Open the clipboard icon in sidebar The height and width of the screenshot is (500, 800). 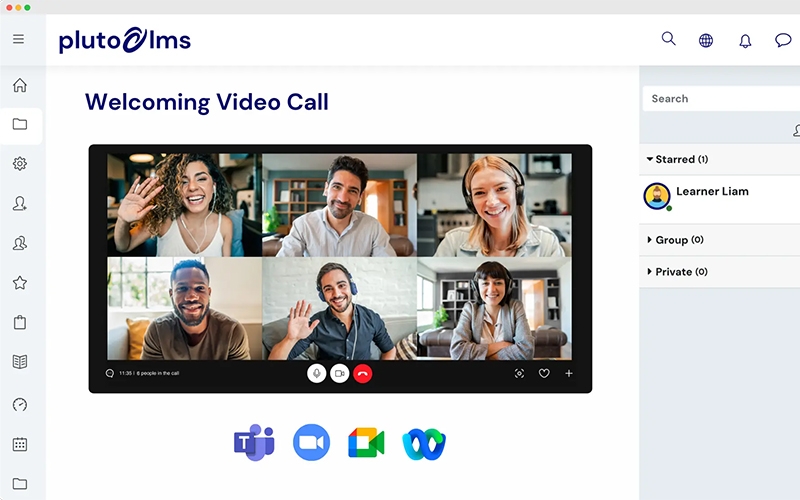(20, 322)
